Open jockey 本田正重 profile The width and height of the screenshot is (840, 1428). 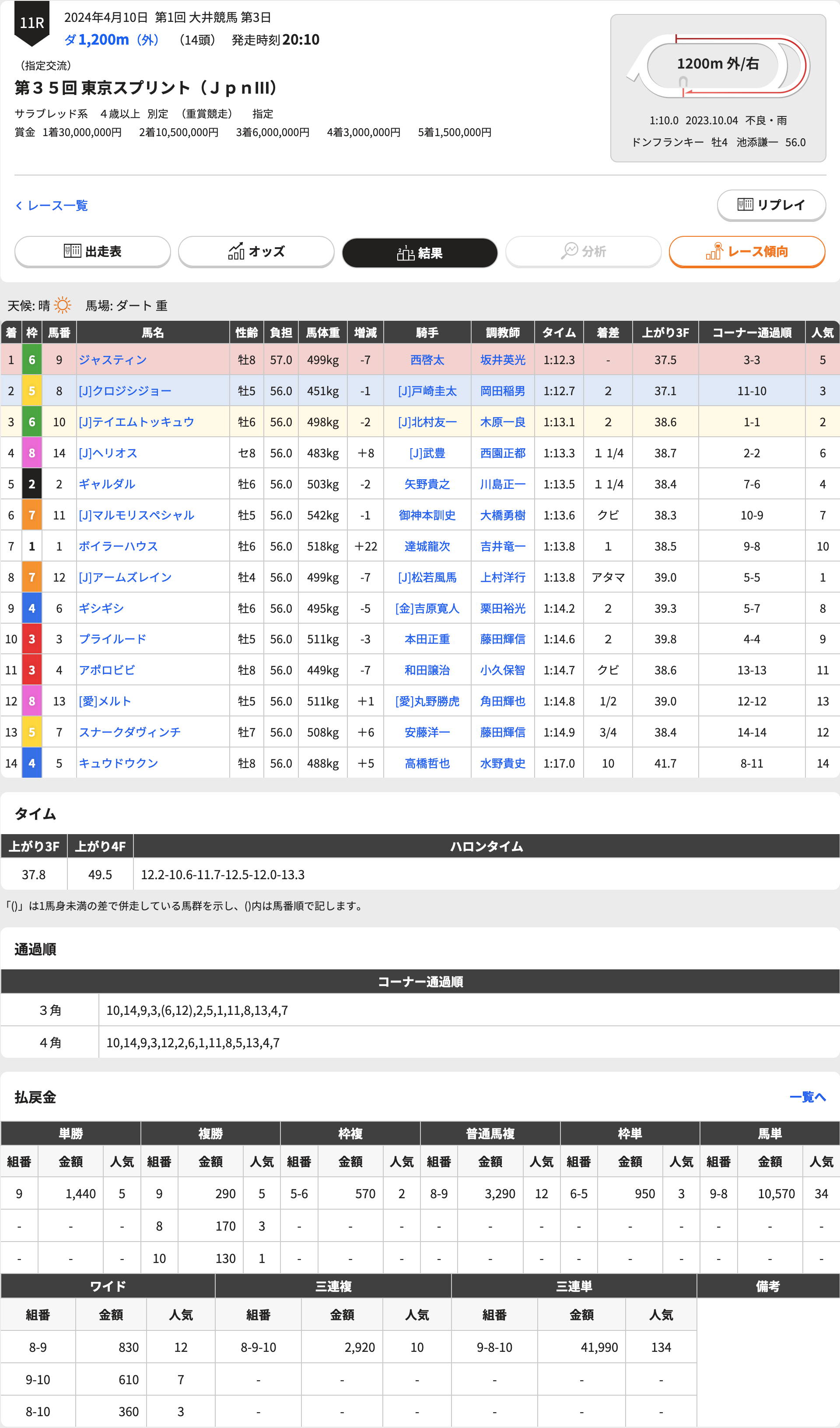click(427, 639)
